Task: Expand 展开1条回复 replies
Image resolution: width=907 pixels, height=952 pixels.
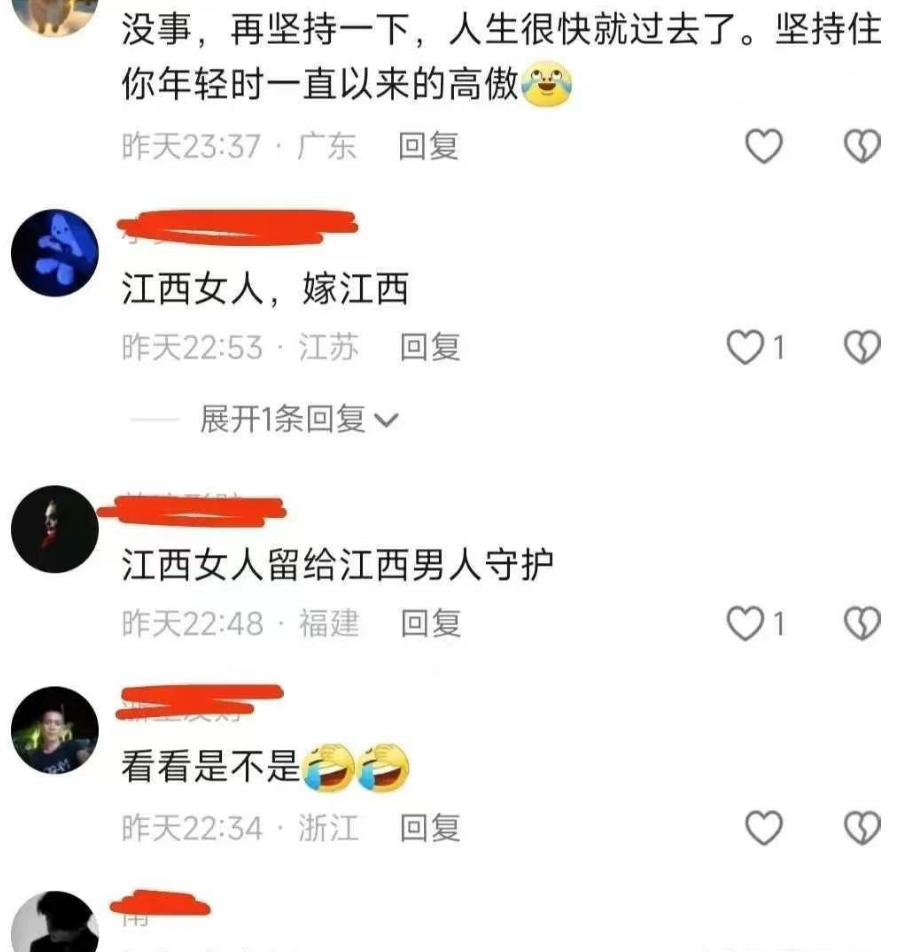Action: click(283, 420)
